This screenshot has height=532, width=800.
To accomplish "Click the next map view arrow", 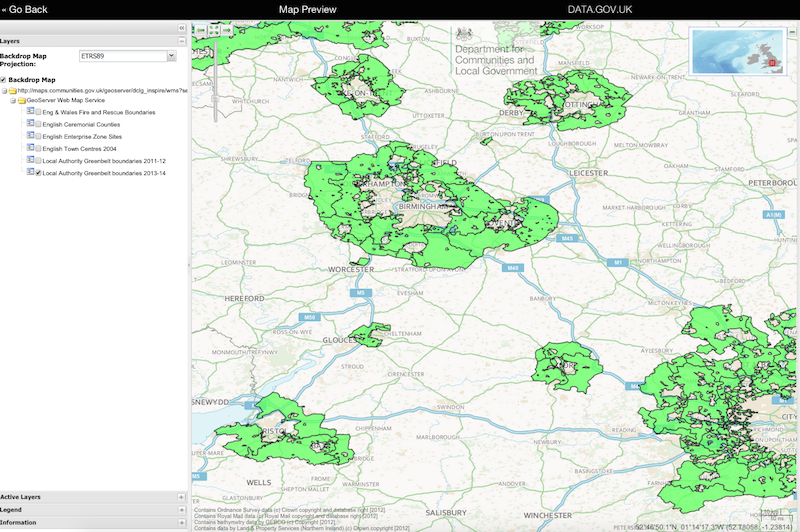I will point(227,30).
